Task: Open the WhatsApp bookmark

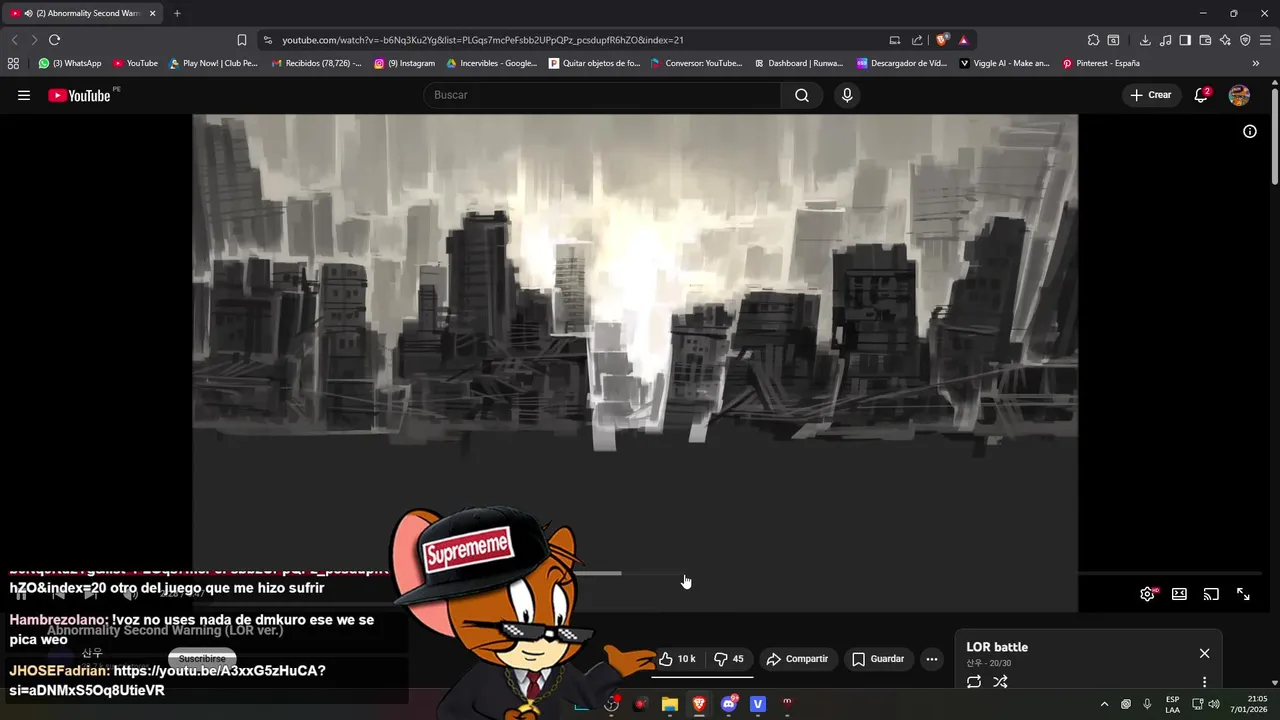Action: (70, 63)
